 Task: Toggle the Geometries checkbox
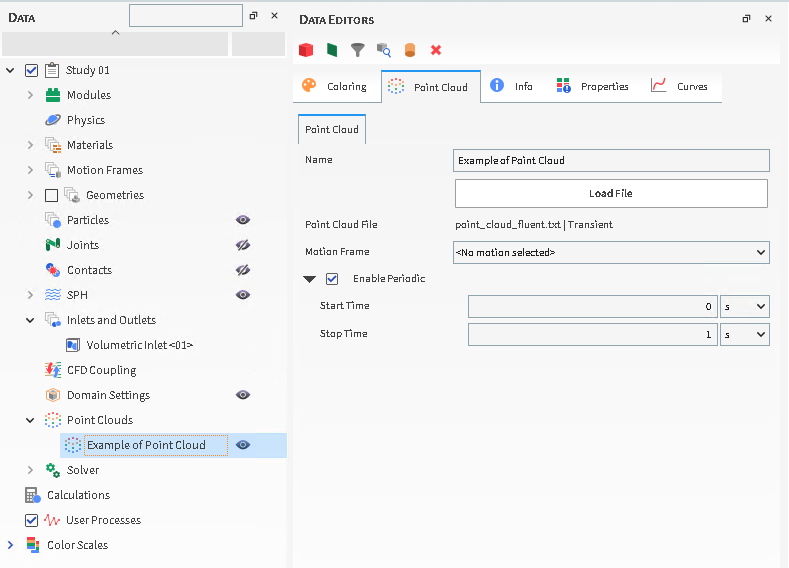[x=52, y=195]
